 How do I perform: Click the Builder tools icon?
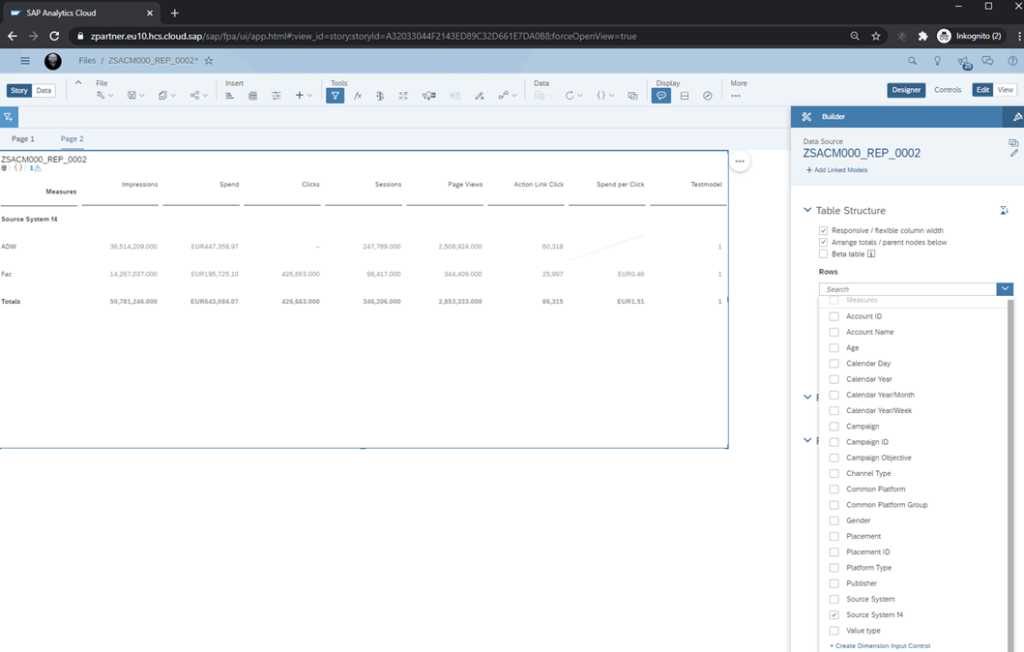(x=807, y=117)
